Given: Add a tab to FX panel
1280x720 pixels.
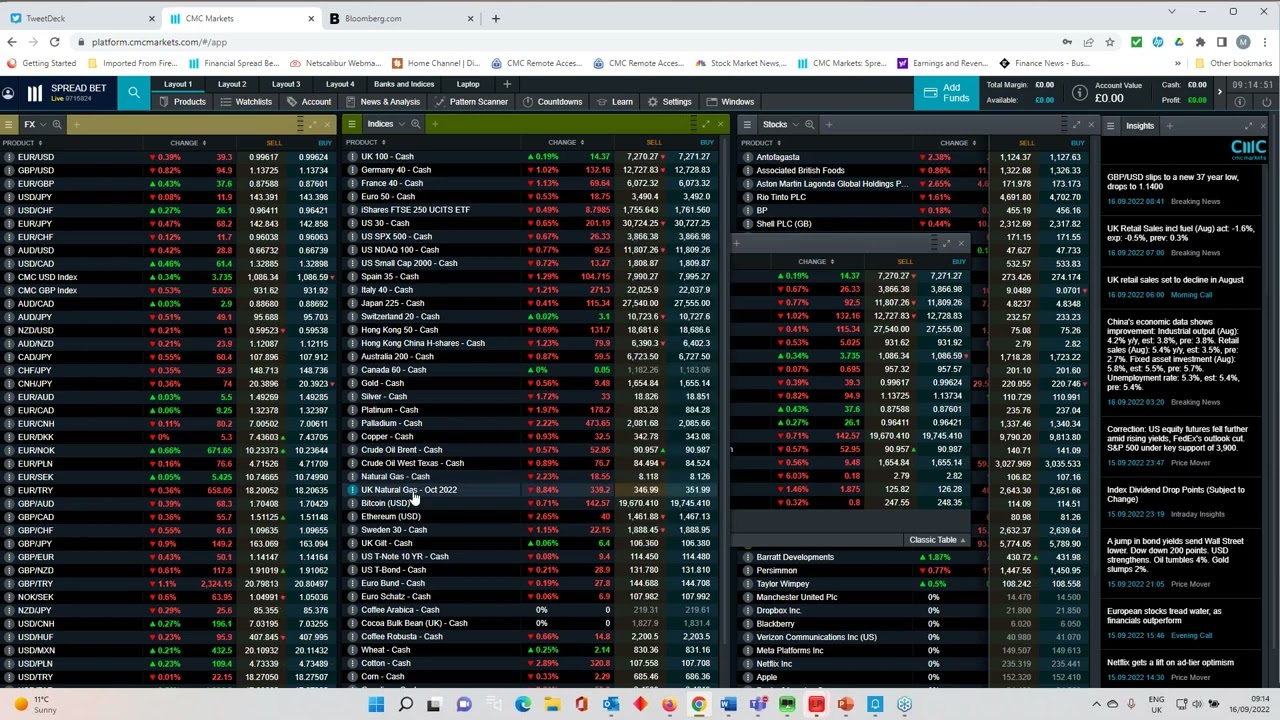Looking at the screenshot, I should 76,125.
